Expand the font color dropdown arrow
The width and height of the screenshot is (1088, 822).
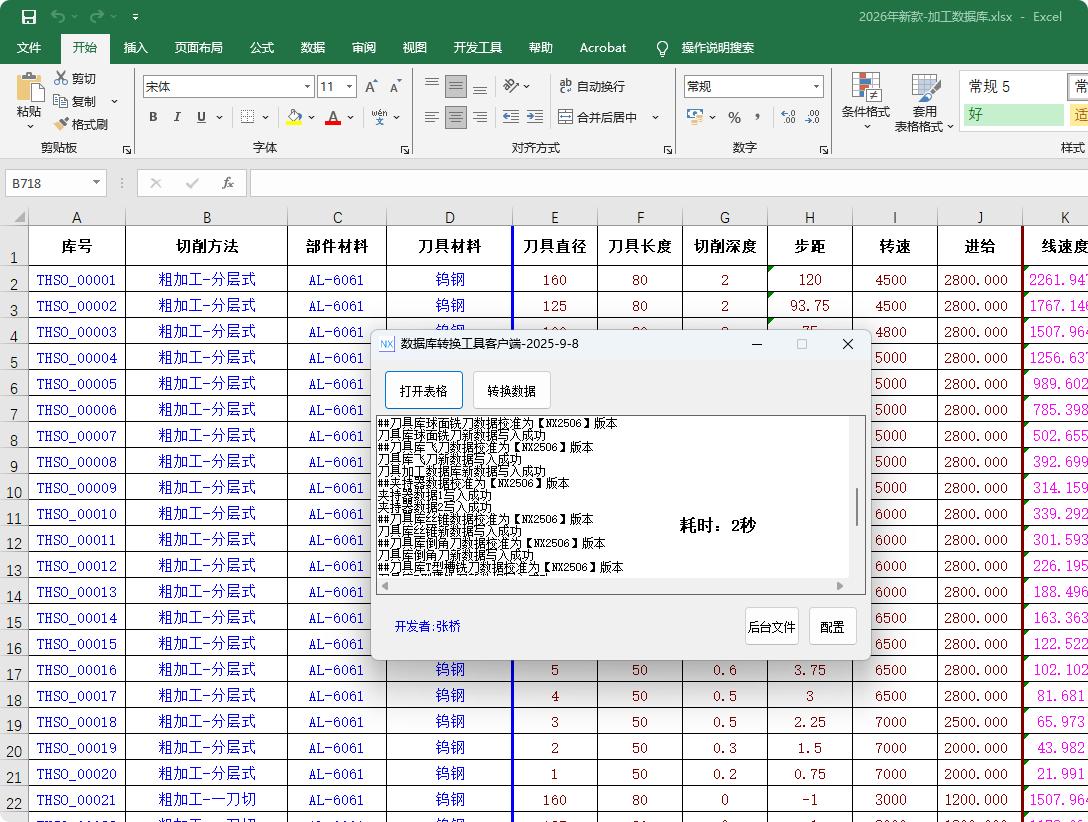coord(350,117)
